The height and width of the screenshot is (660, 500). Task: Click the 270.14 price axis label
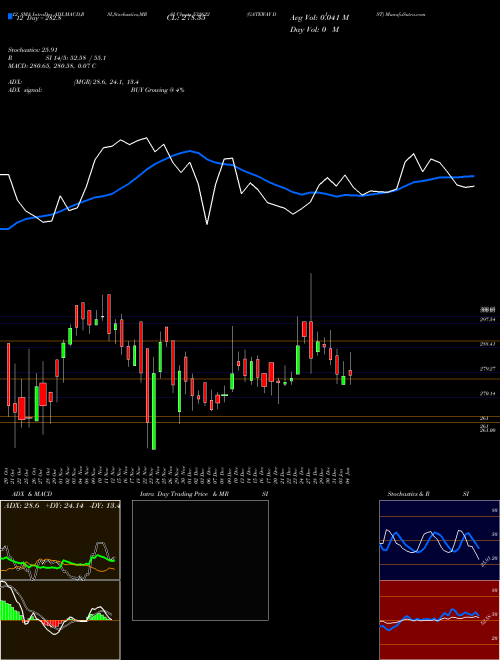point(487,394)
